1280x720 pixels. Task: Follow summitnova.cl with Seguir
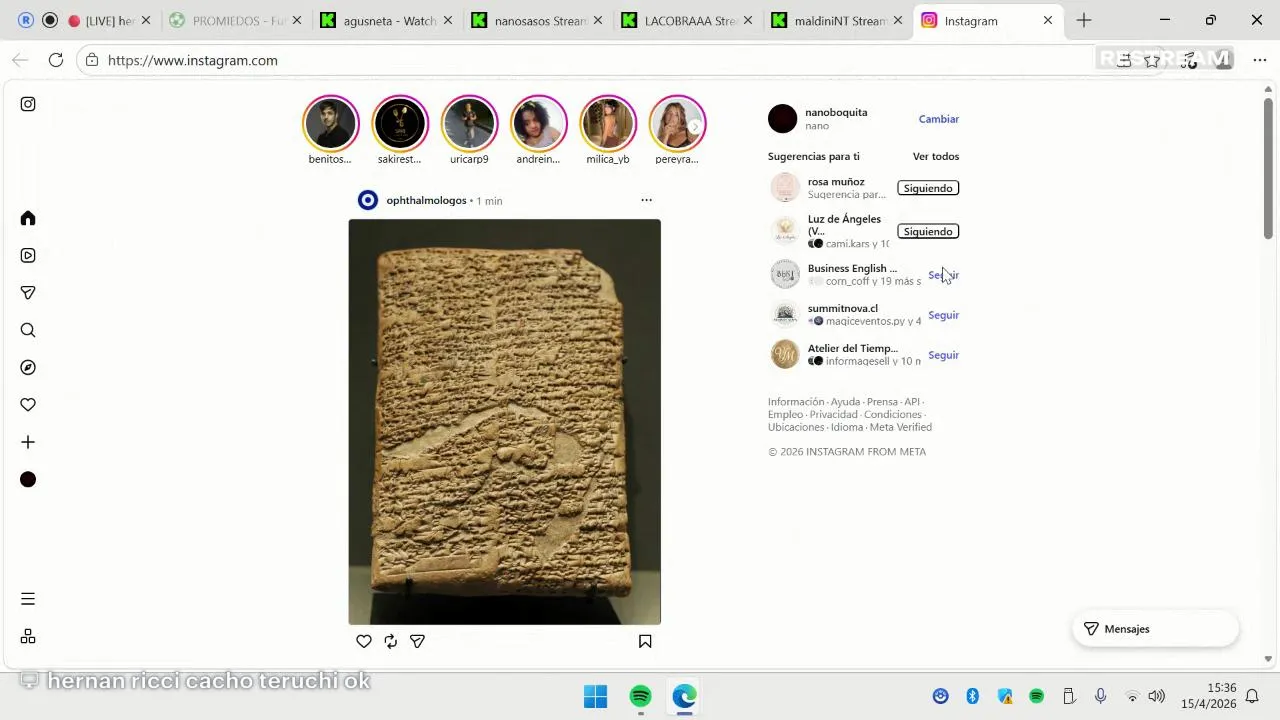click(x=943, y=315)
